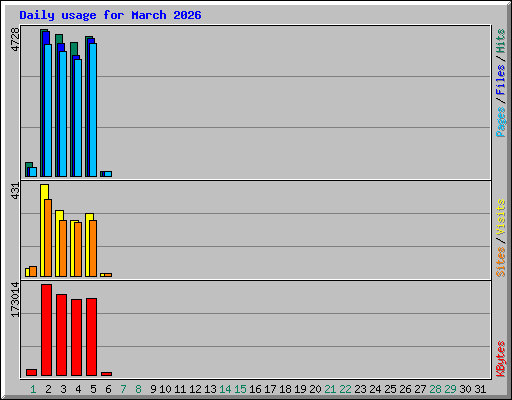Select day 6 on the x-axis

click(108, 389)
